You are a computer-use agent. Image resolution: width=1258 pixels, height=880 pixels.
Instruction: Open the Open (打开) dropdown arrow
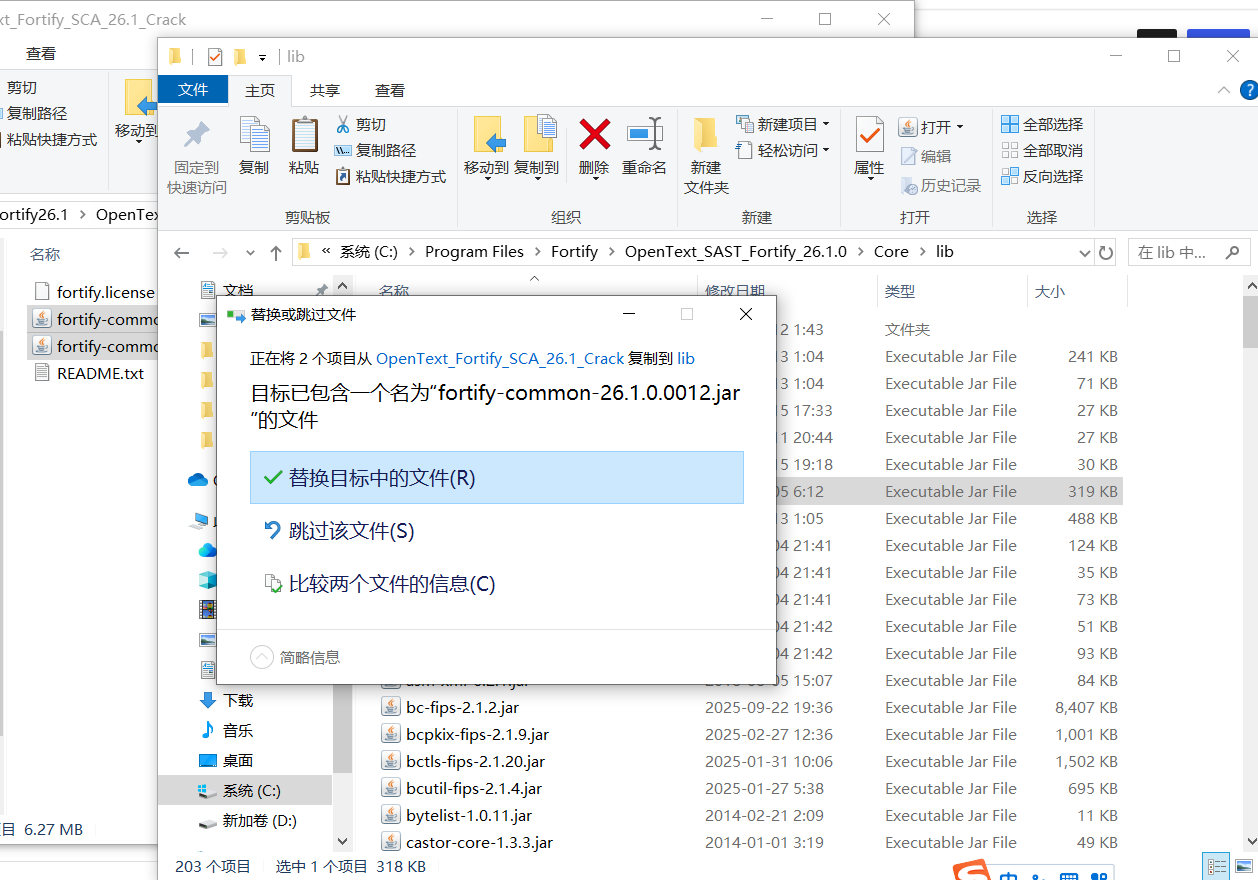click(960, 127)
